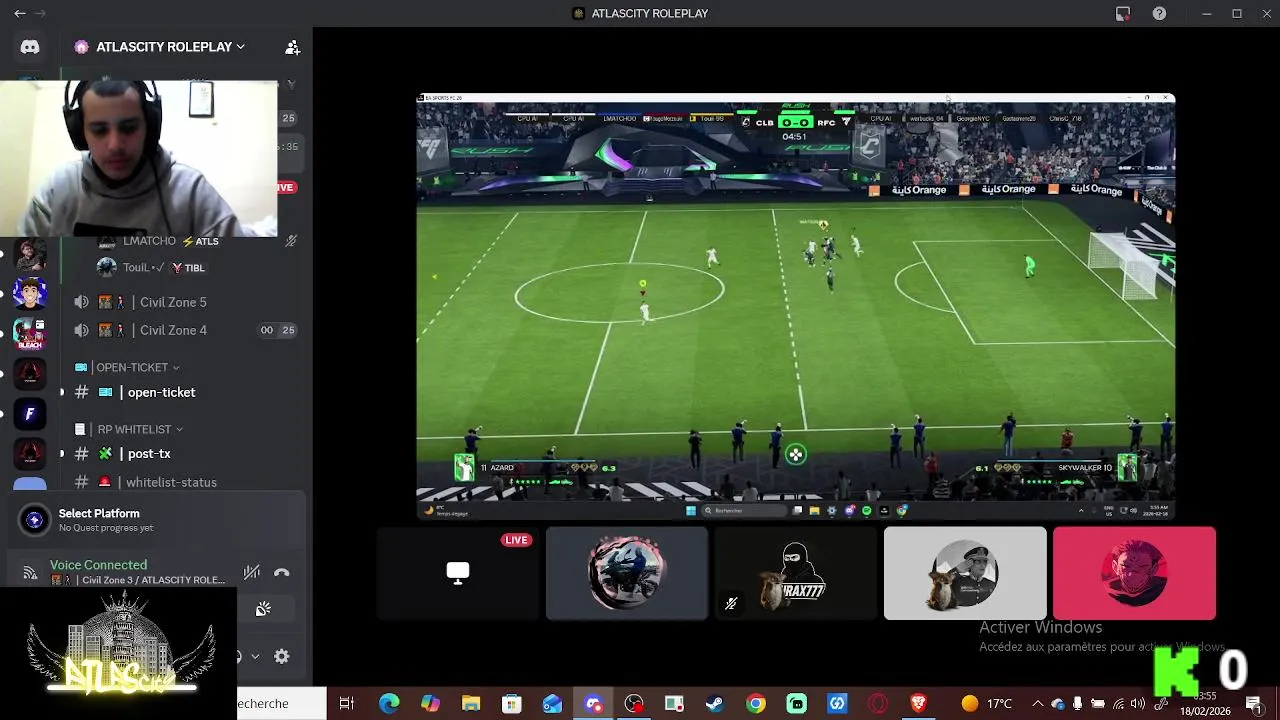Join the Civil Zone 5 voice channel
This screenshot has height=720, width=1280.
[172, 302]
